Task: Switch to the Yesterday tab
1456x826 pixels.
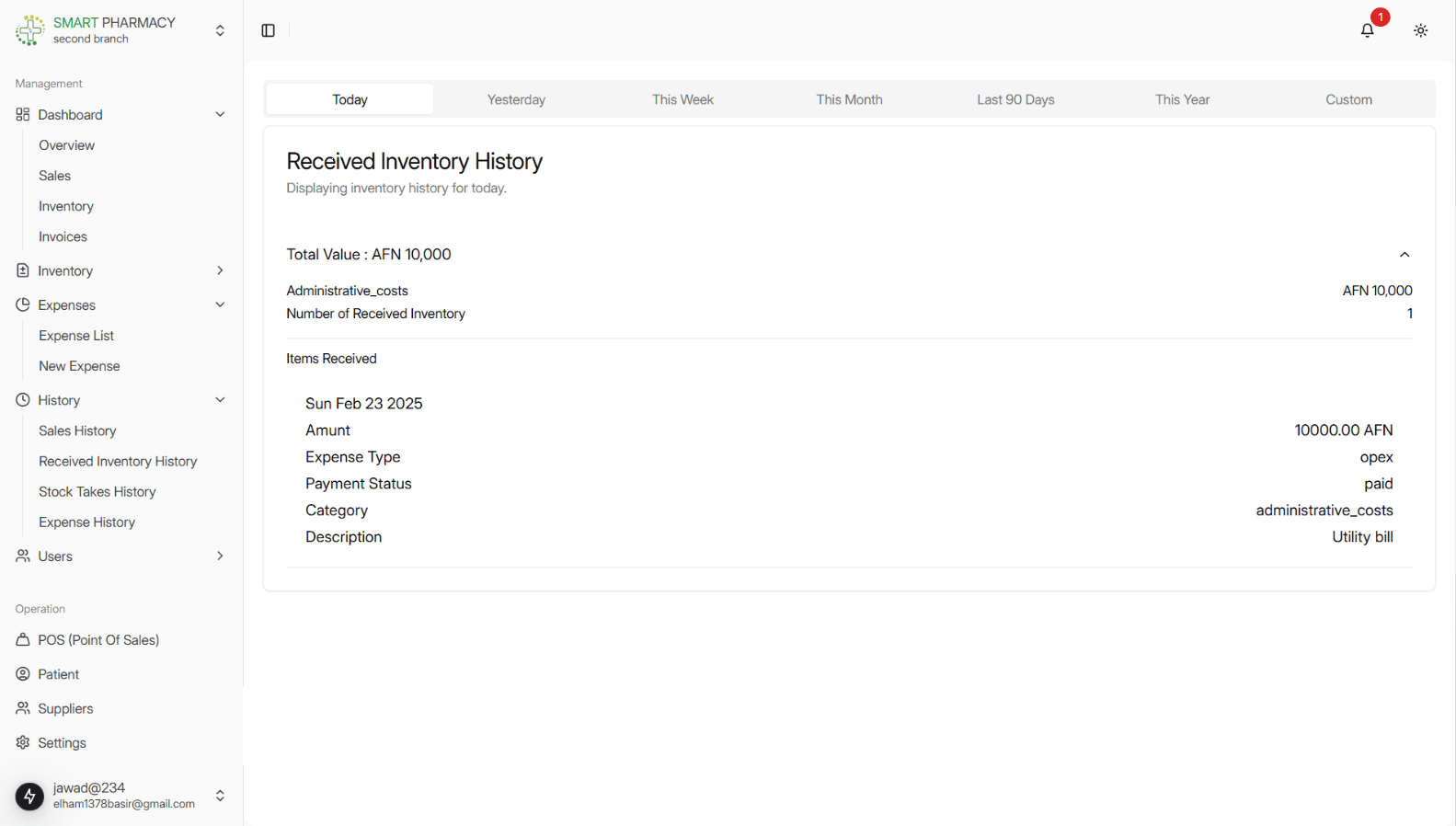Action: [516, 99]
